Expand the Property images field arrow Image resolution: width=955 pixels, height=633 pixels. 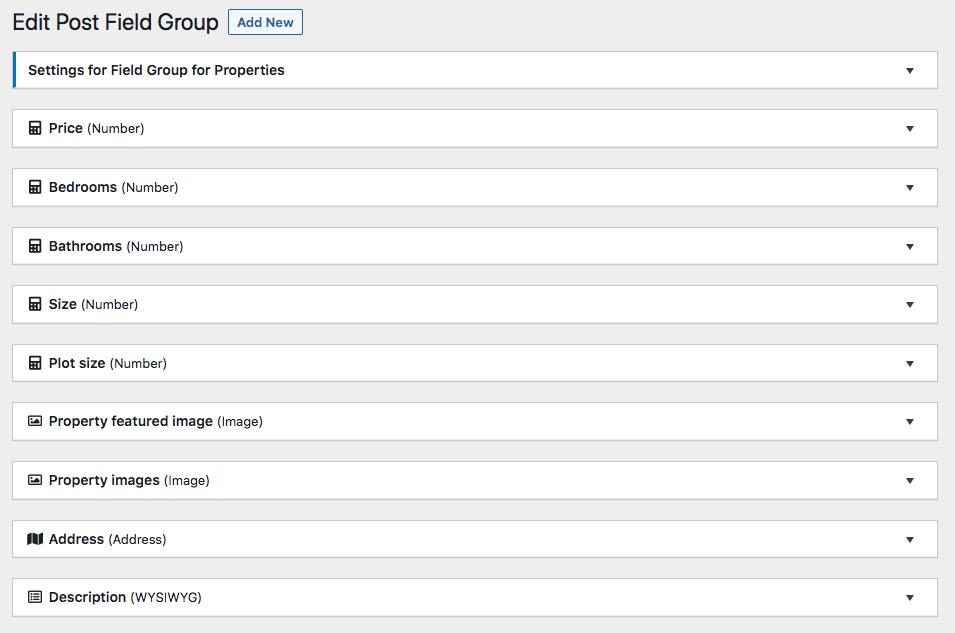(909, 480)
